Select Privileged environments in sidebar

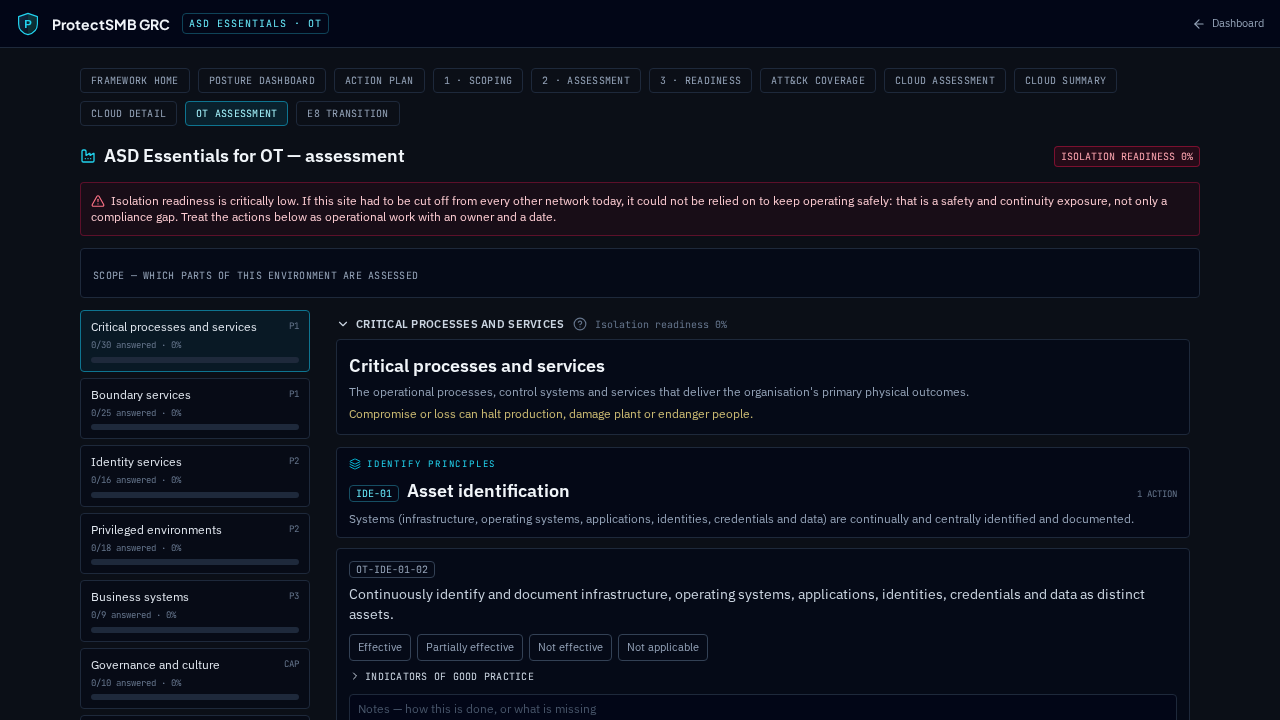(195, 544)
